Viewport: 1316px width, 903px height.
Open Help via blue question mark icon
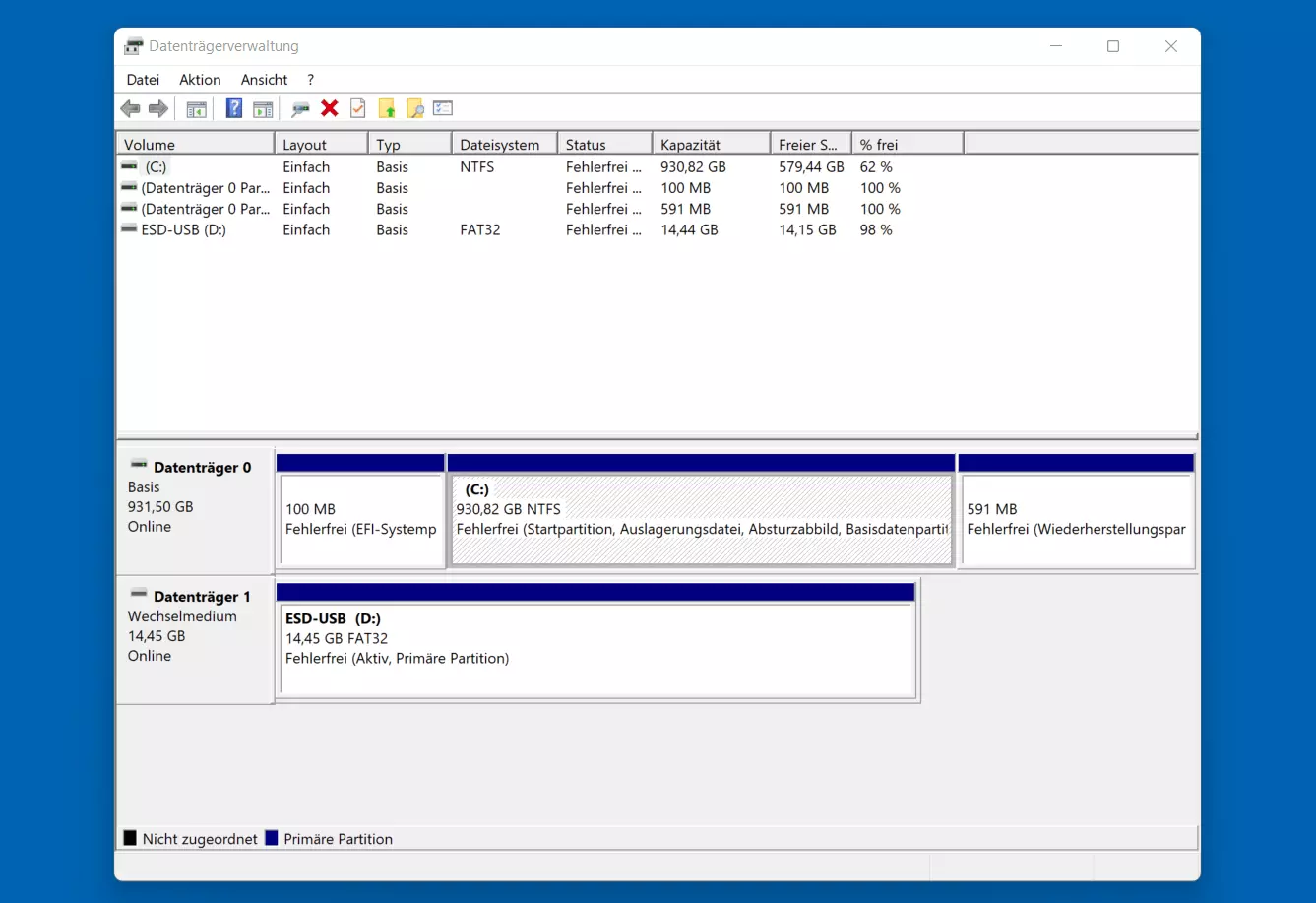(x=234, y=108)
